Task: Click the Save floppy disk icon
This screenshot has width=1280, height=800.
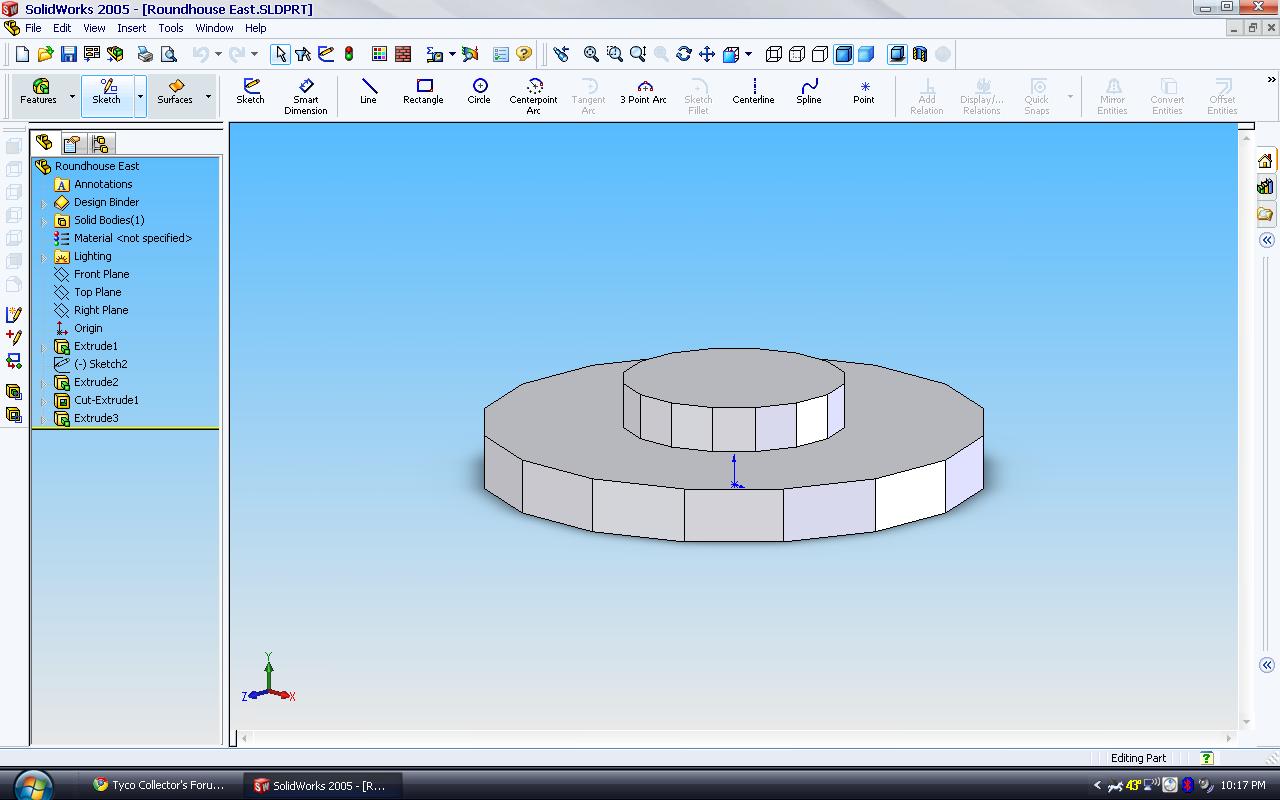Action: (x=68, y=54)
